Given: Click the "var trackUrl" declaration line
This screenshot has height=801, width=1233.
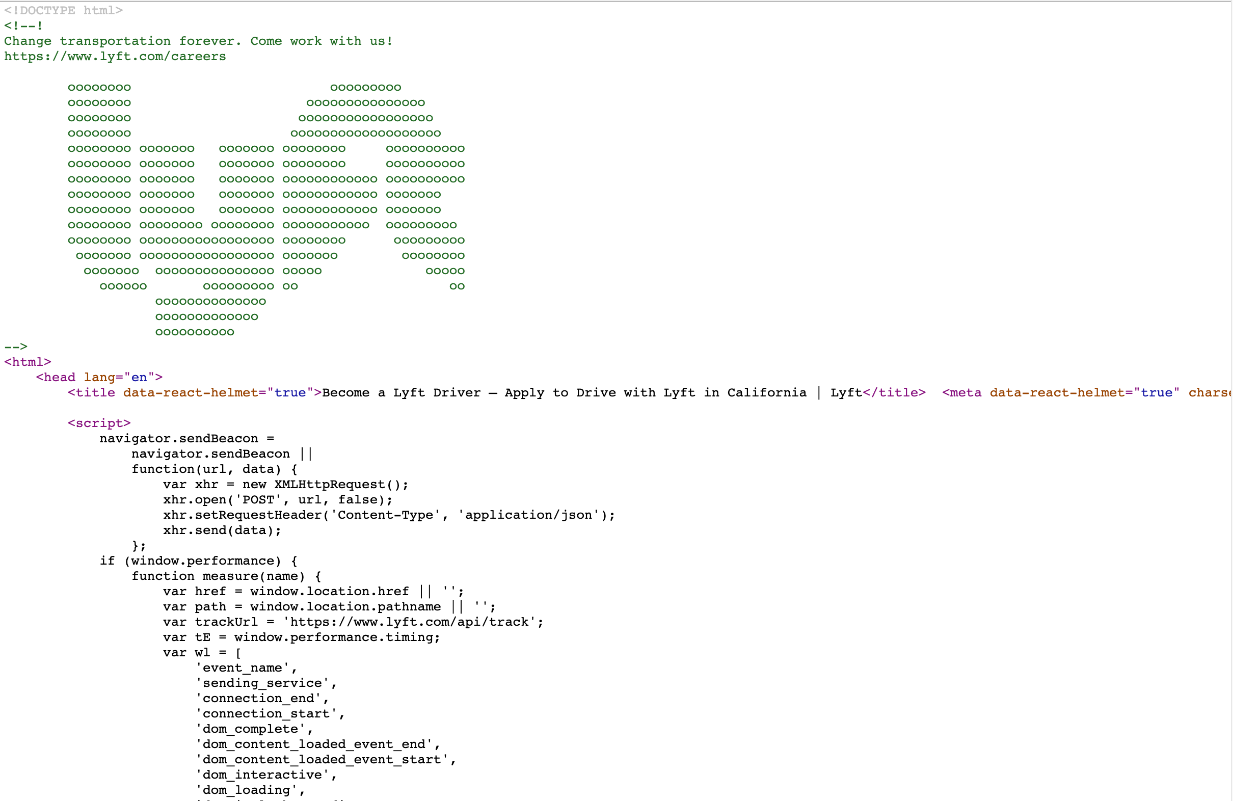Looking at the screenshot, I should point(354,621).
